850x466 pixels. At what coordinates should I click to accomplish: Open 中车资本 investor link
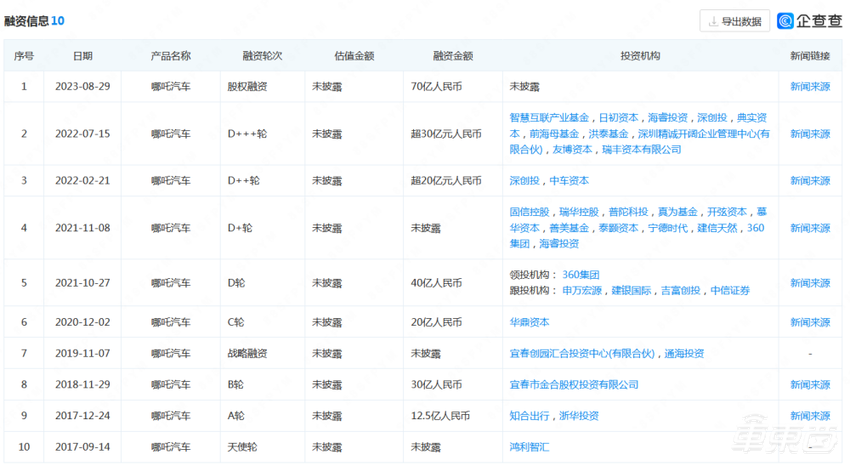pyautogui.click(x=569, y=181)
